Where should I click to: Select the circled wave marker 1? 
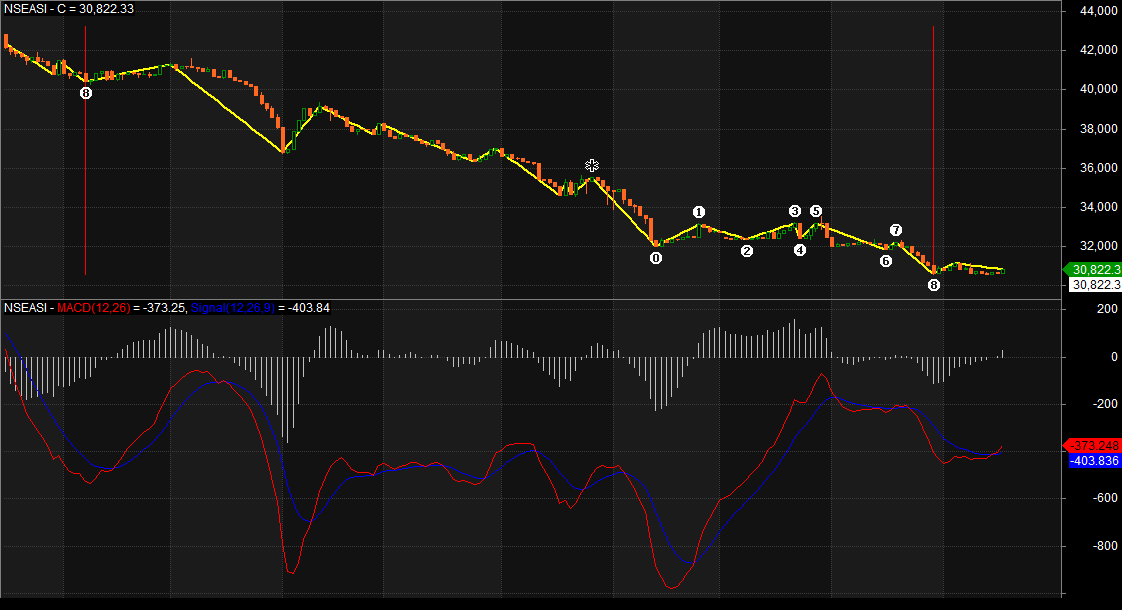click(x=699, y=212)
